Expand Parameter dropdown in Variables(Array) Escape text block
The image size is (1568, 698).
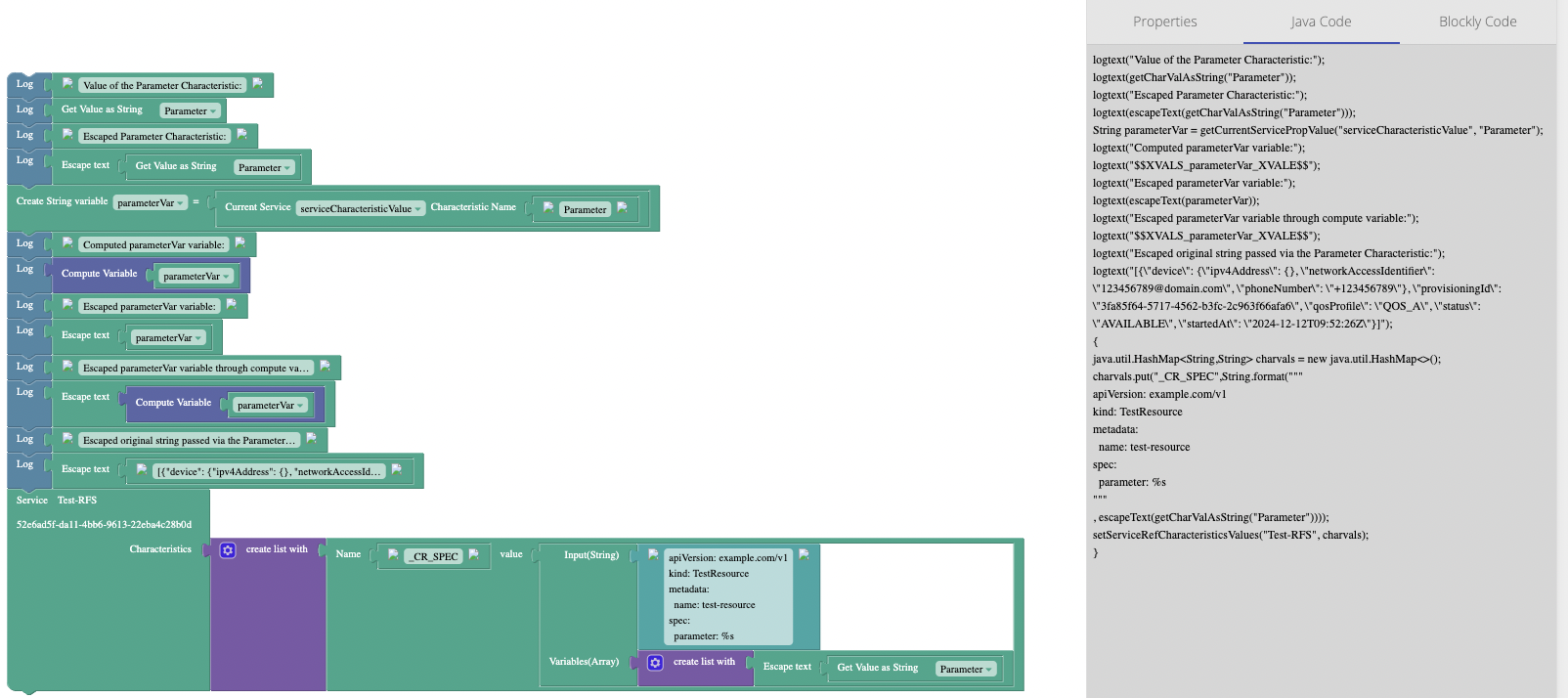coord(966,670)
